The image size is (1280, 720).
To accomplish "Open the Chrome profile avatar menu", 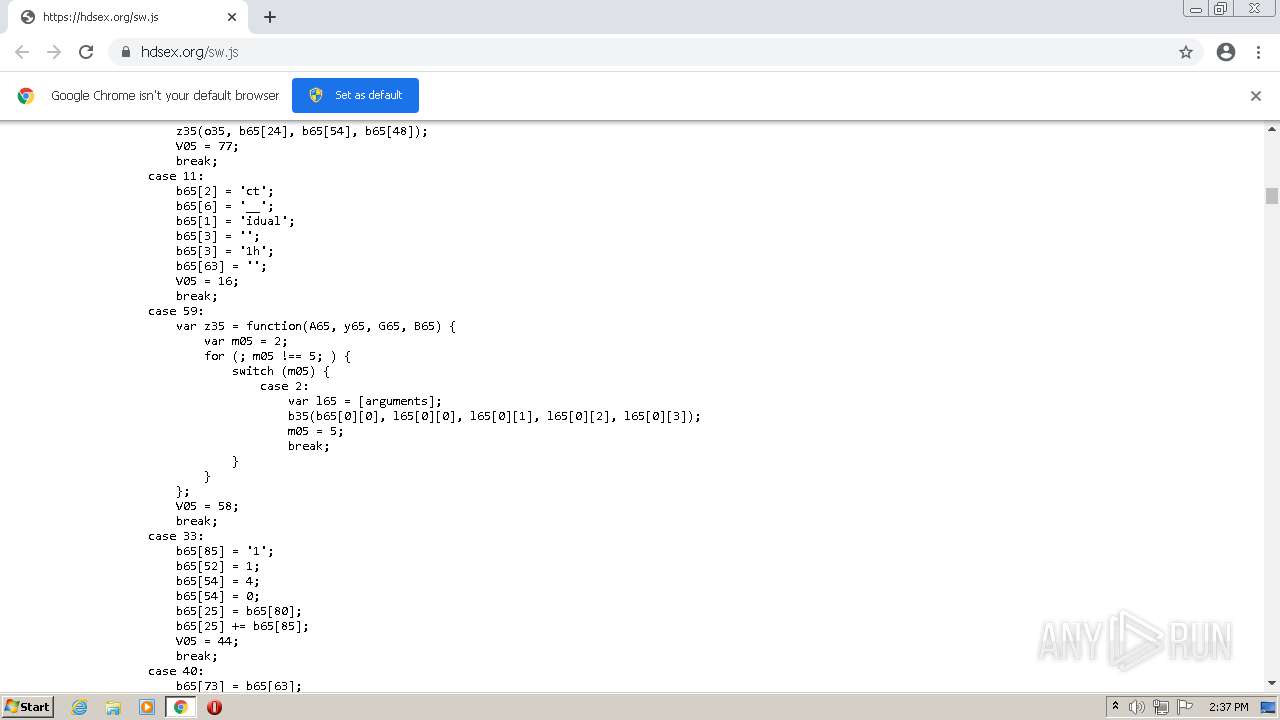I will tap(1226, 52).
